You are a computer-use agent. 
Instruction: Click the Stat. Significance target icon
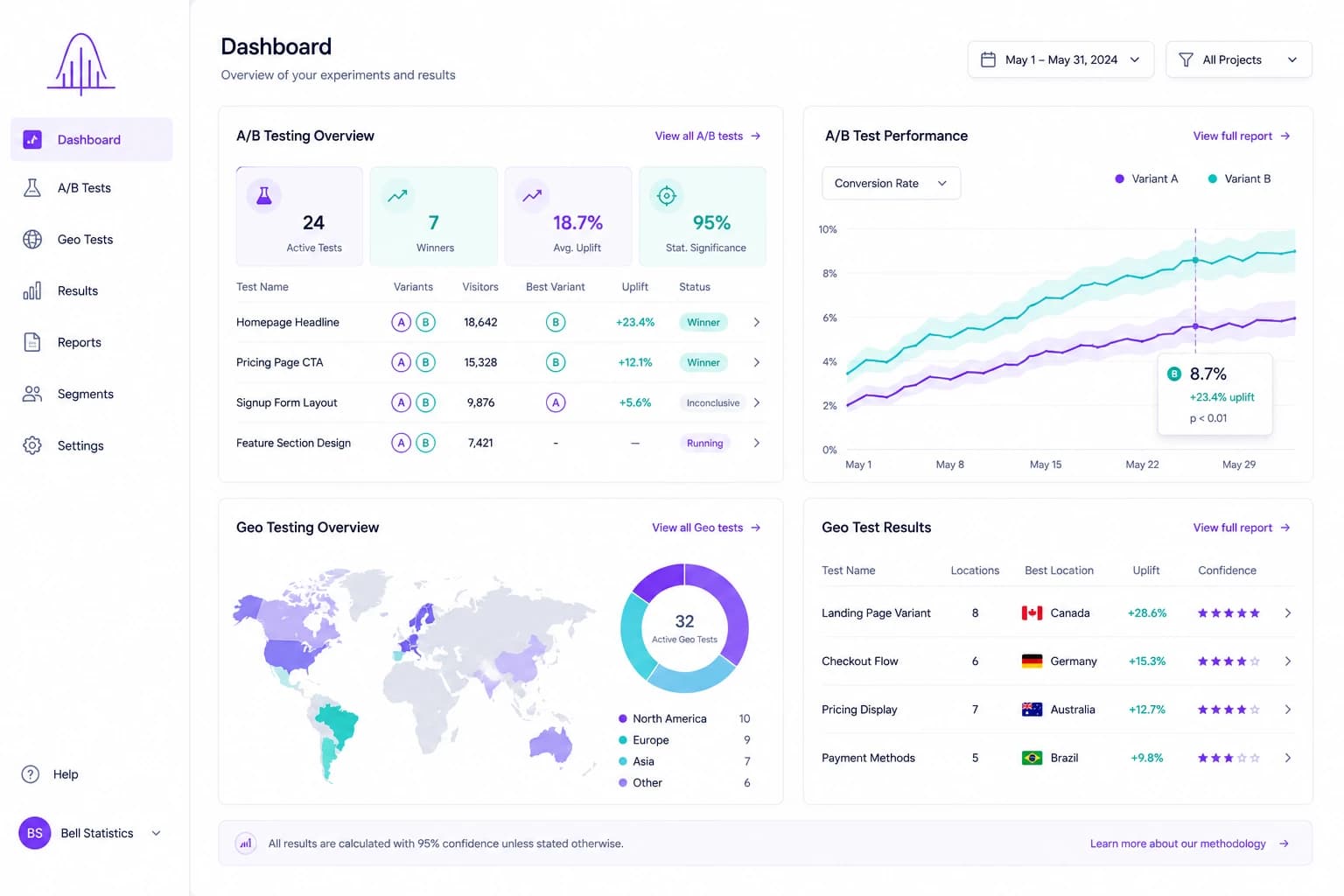(667, 195)
